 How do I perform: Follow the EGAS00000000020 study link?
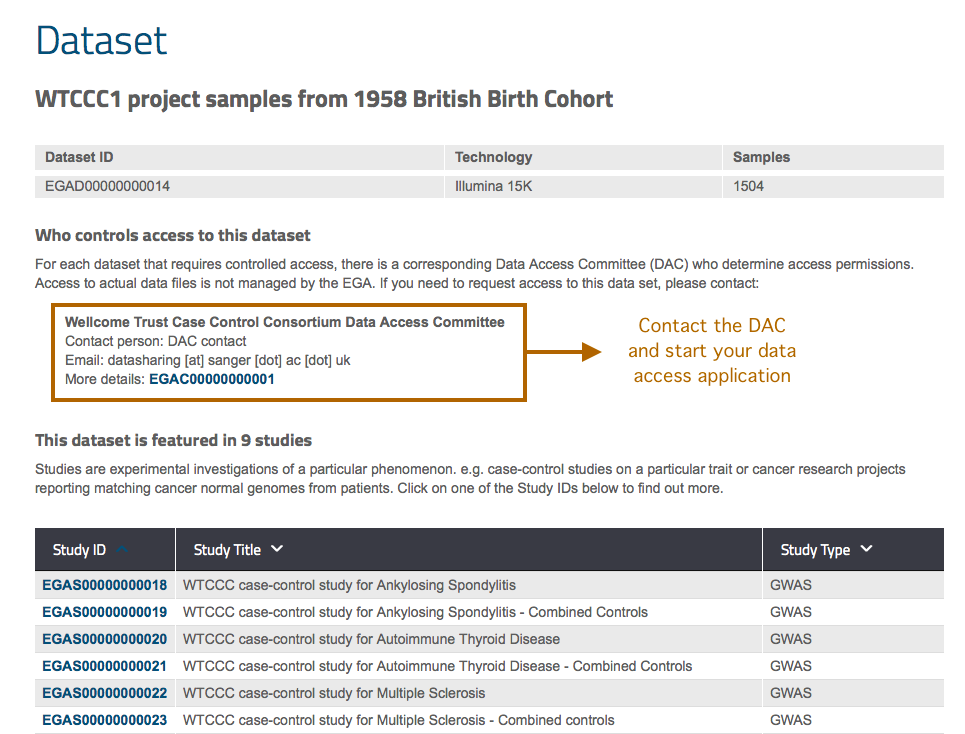pyautogui.click(x=104, y=639)
